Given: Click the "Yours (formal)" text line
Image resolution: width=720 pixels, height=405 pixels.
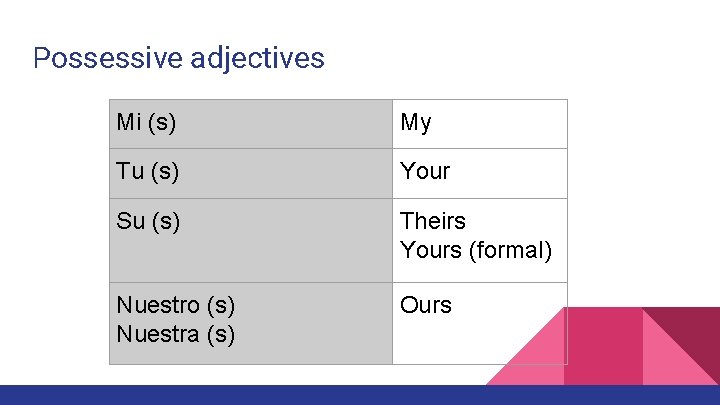Looking at the screenshot, I should click(476, 250).
